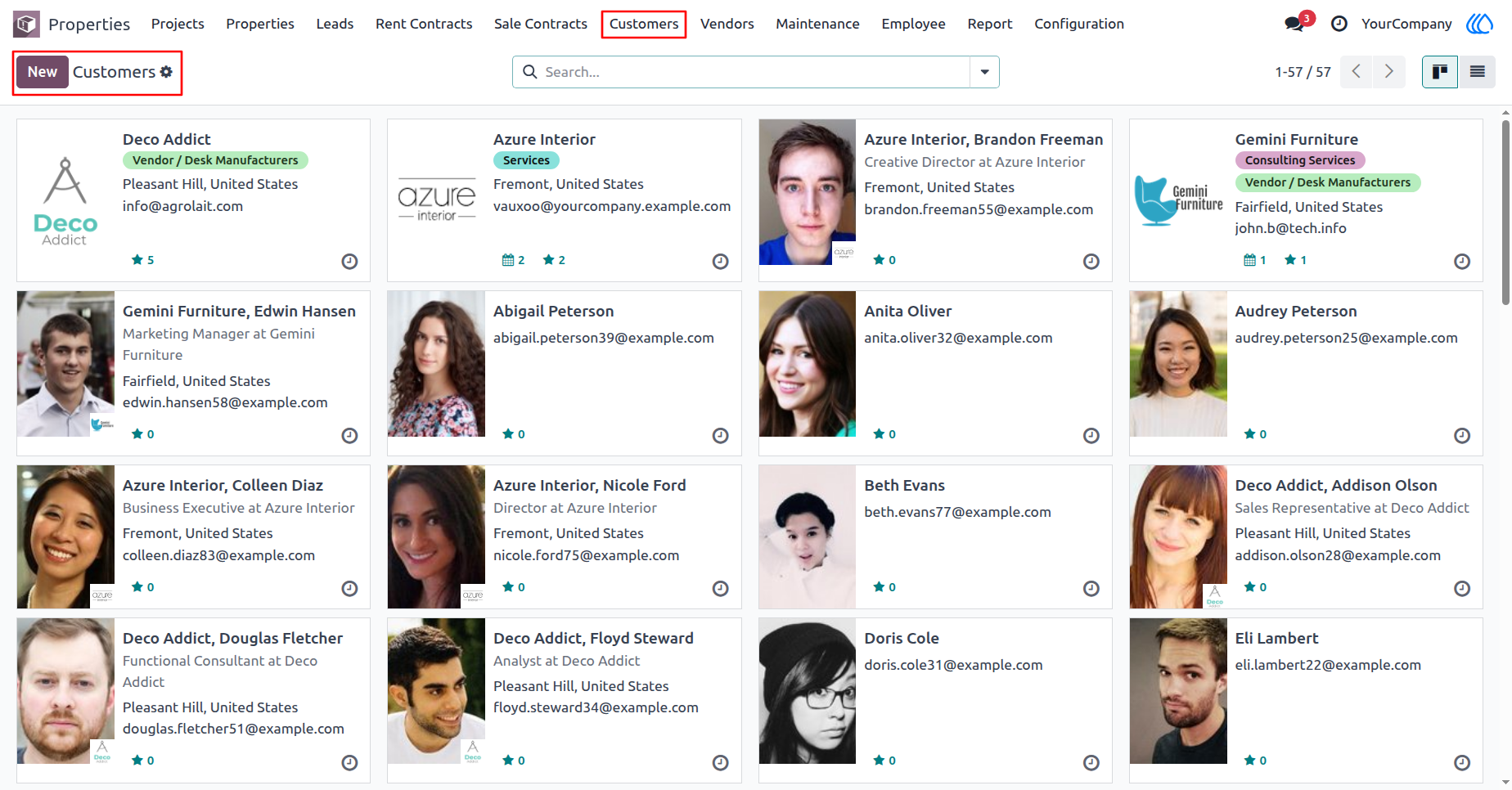Click the Consulting Services tag on Gemini Furniture
Viewport: 1512px width, 790px height.
coord(1300,160)
